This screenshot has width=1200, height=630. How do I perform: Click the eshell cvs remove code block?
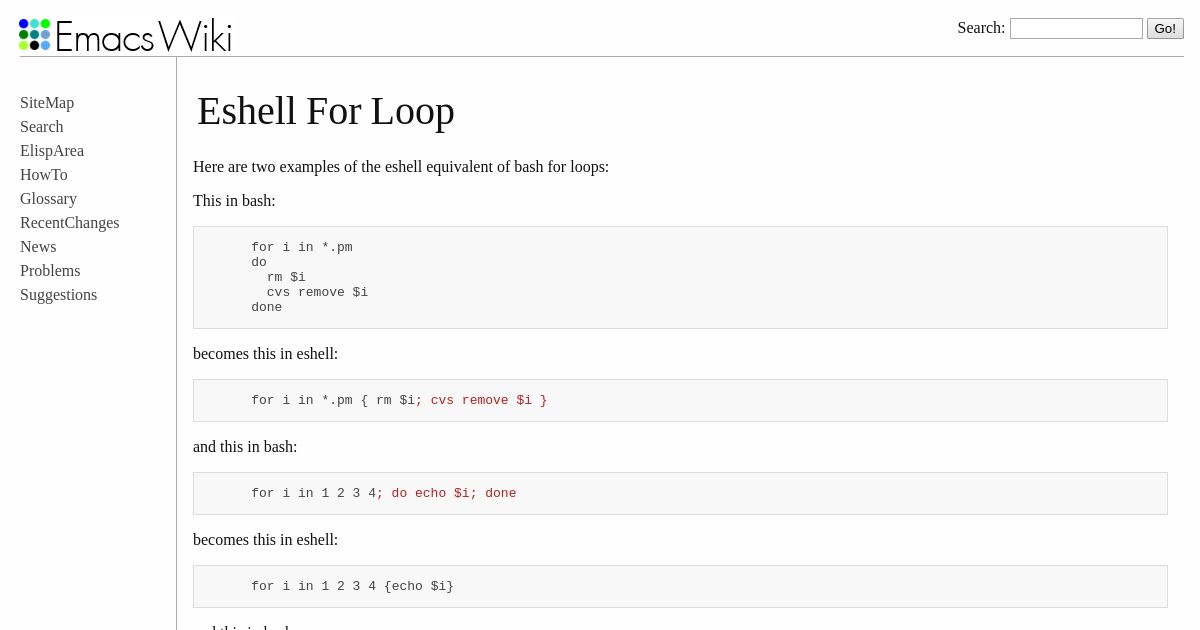coord(680,401)
